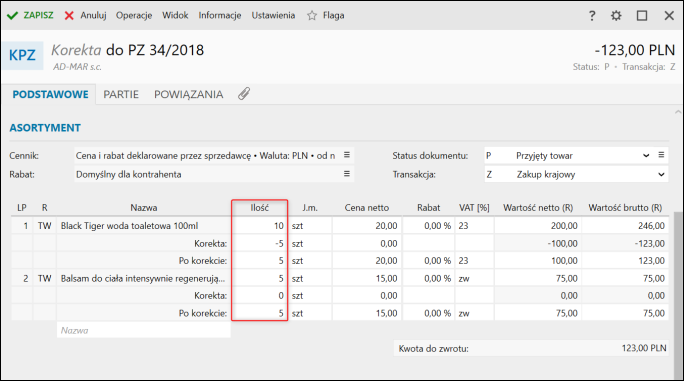
Task: Open attachments via the paperclip icon
Action: pyautogui.click(x=244, y=94)
